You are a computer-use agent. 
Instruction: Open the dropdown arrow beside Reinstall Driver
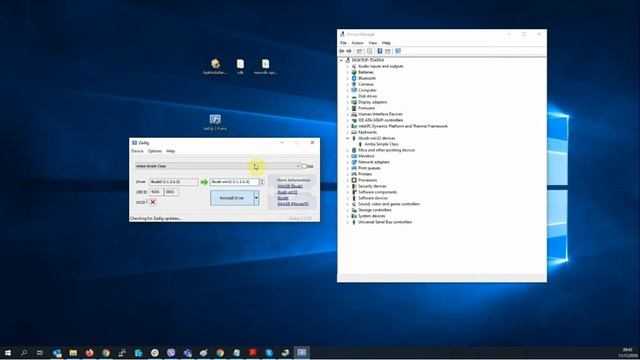[x=256, y=198]
